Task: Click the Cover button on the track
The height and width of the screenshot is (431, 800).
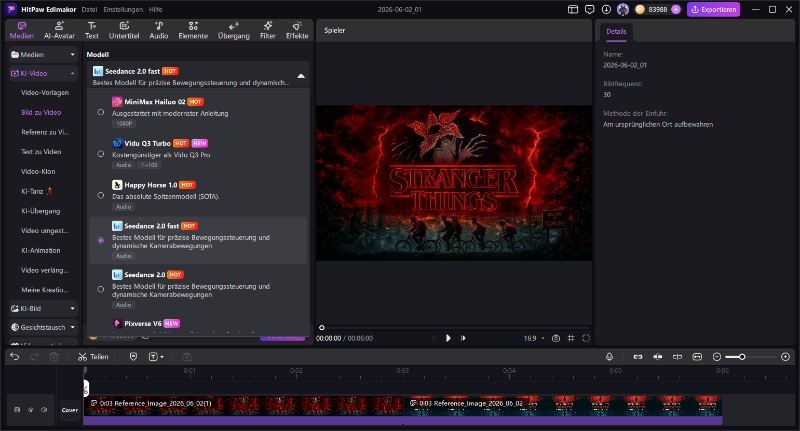Action: point(70,410)
